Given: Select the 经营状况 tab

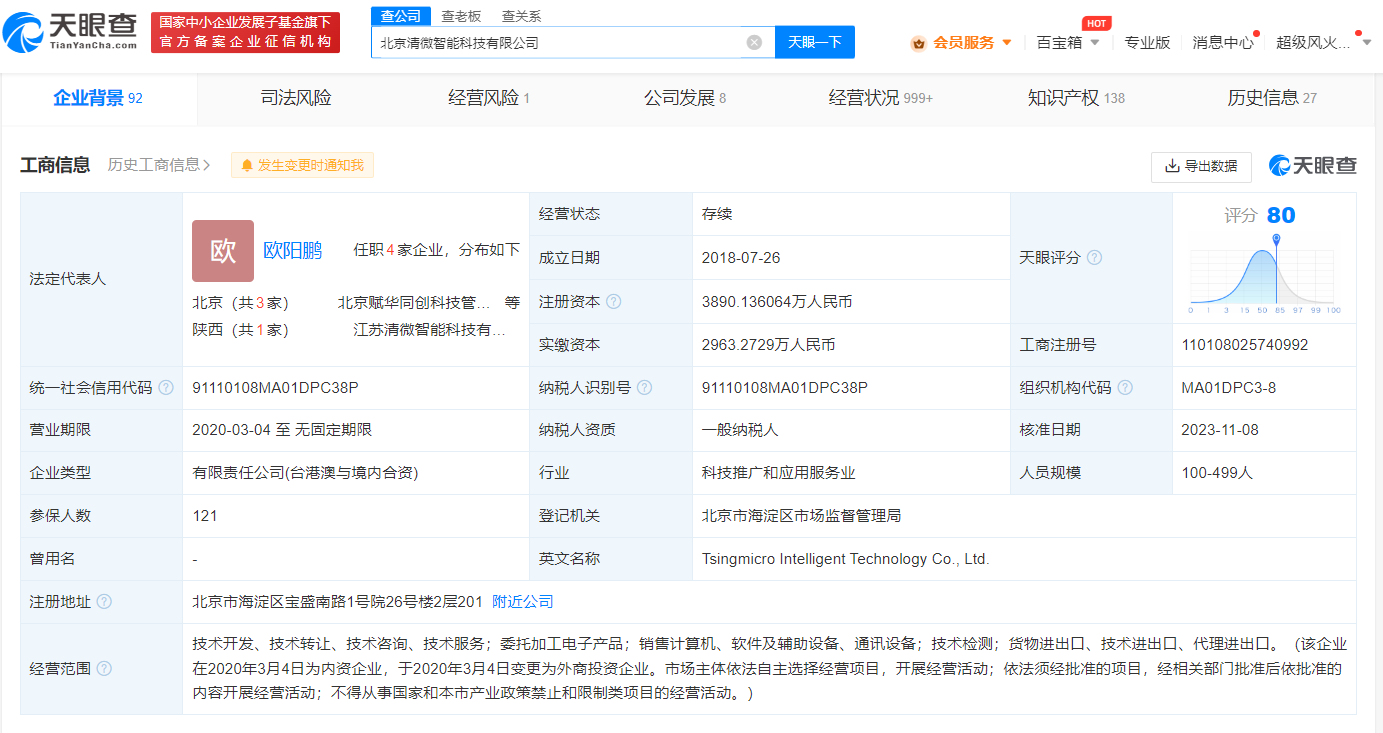Looking at the screenshot, I should (x=880, y=98).
